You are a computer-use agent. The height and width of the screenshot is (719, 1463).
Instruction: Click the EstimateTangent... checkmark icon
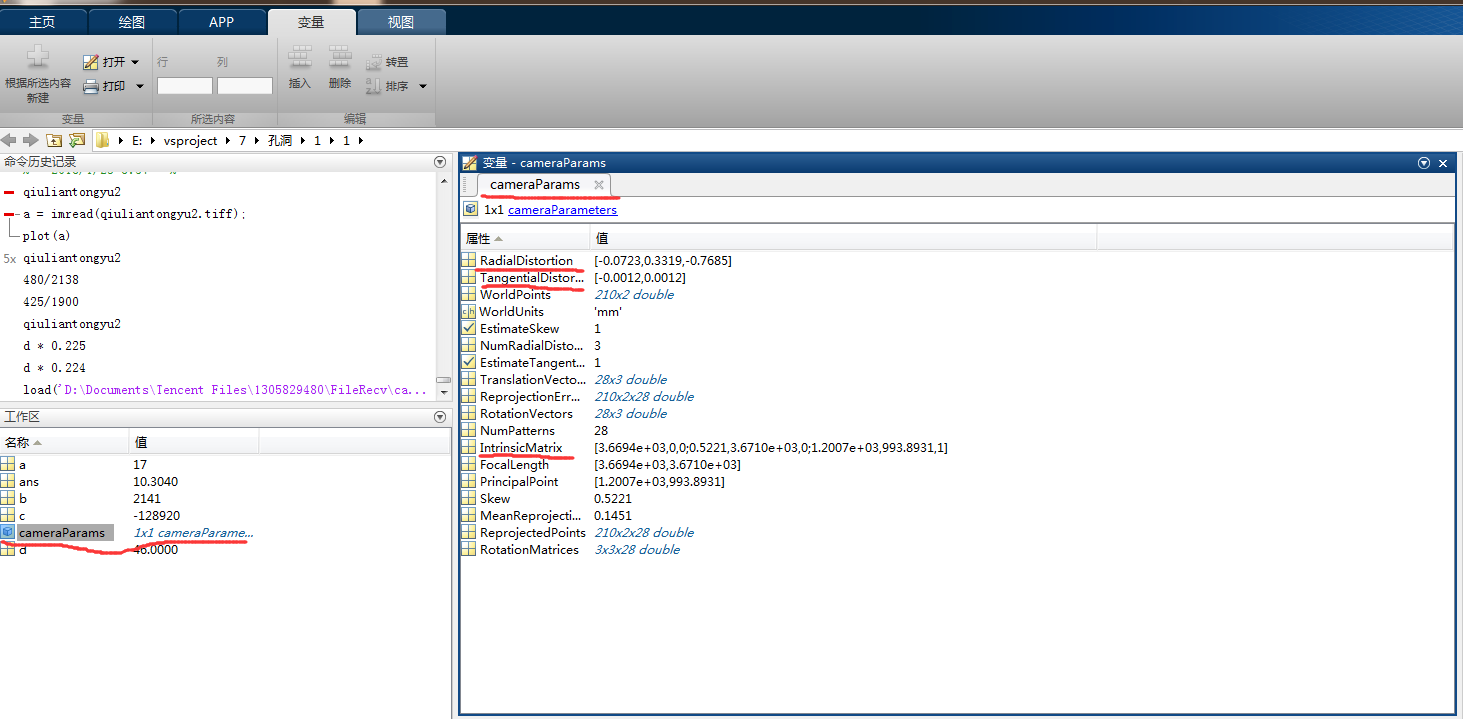[469, 363]
